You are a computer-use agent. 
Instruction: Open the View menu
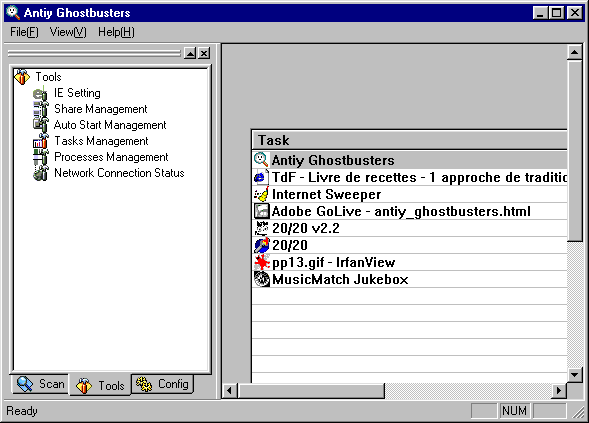(x=68, y=32)
